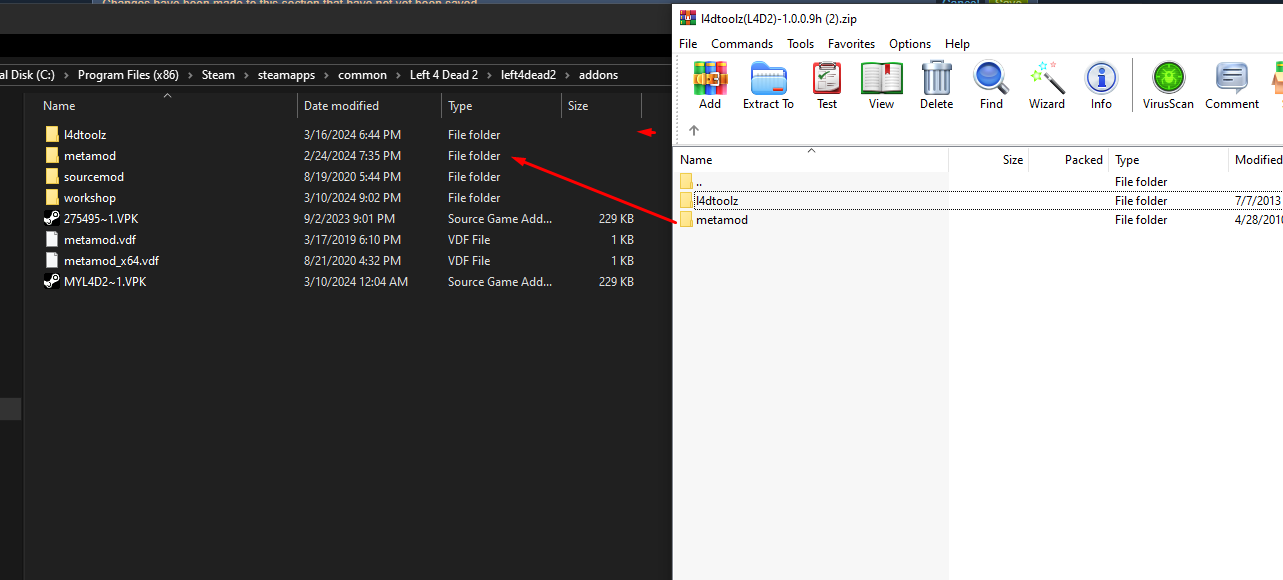This screenshot has height=580, width=1283.
Task: Click the Add icon in WinRAR toolbar
Action: 710,79
